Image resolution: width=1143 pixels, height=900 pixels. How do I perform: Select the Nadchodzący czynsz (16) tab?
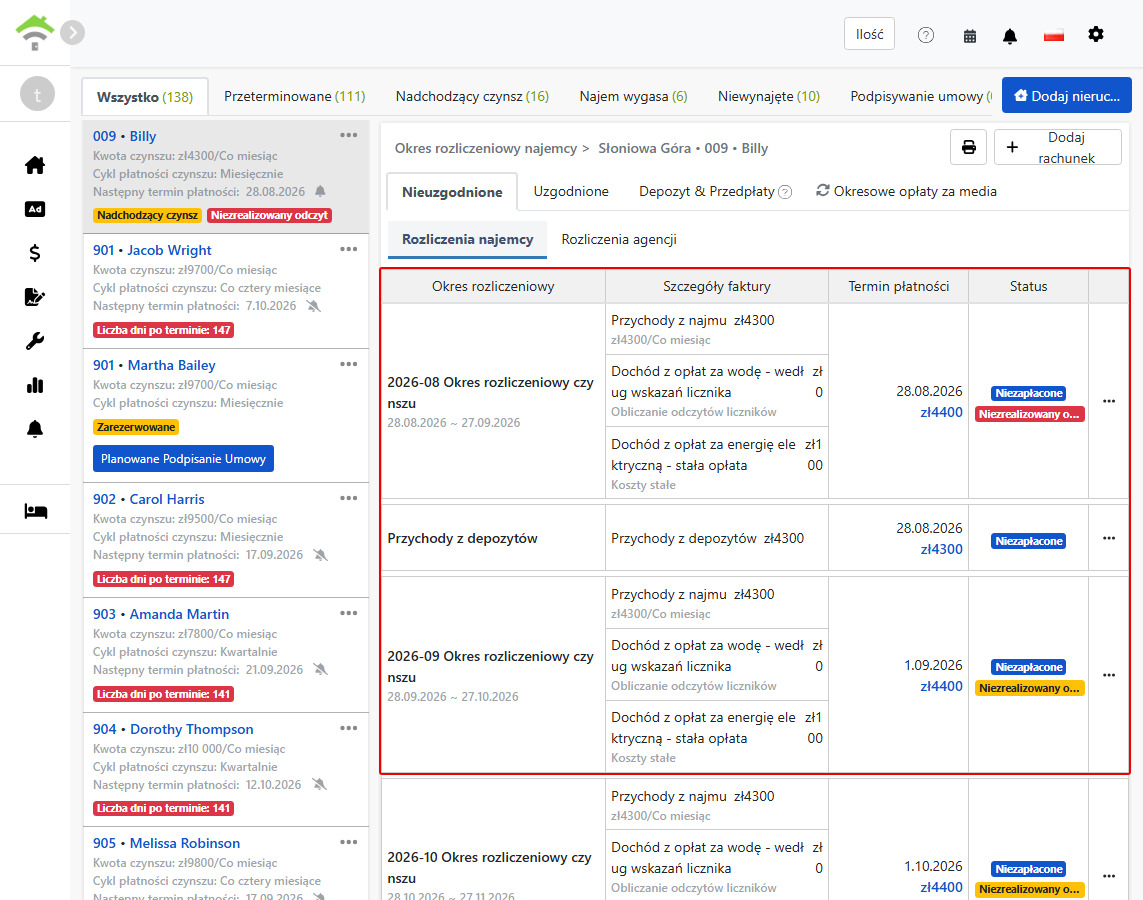(x=472, y=96)
